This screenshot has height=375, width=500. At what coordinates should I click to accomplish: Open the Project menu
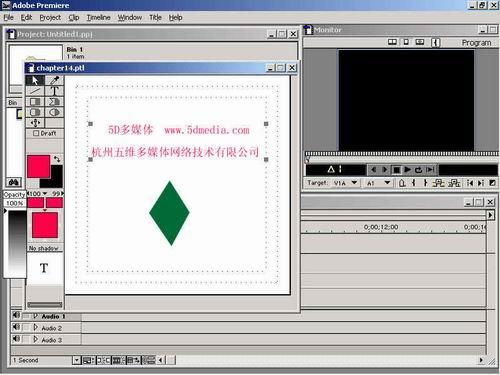[50, 17]
